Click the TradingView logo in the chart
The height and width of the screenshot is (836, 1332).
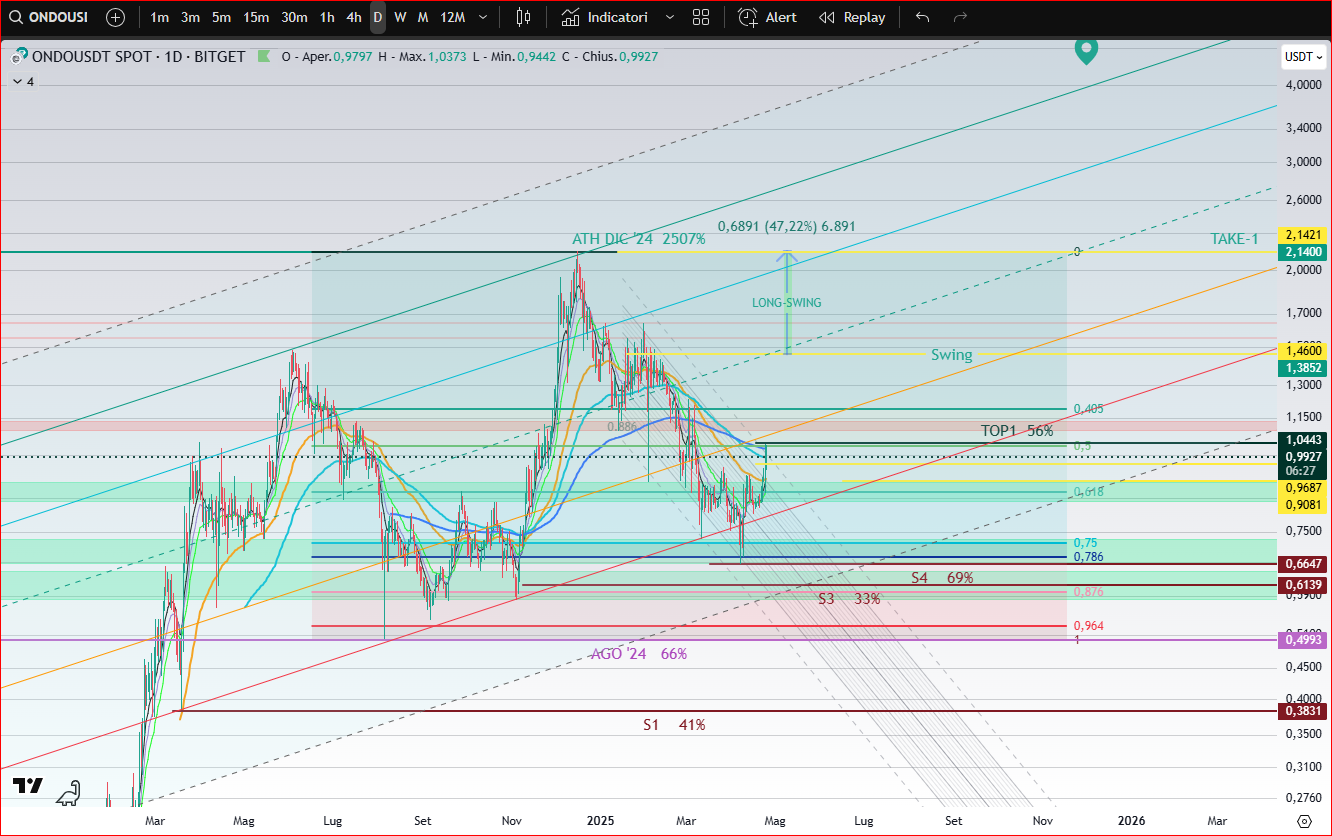28,786
